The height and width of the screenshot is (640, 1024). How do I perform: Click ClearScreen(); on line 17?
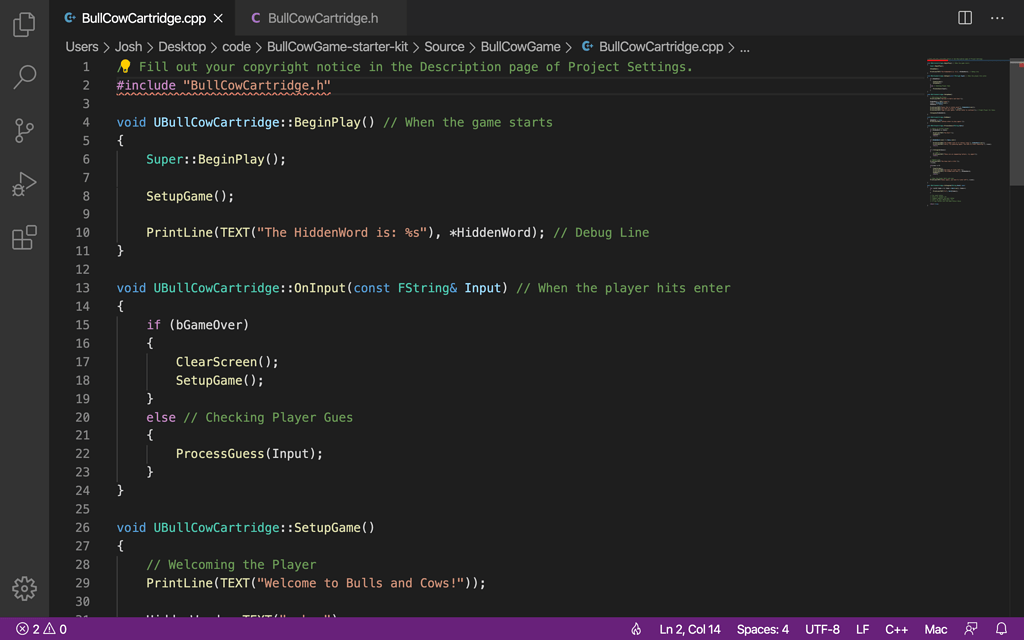click(x=227, y=362)
